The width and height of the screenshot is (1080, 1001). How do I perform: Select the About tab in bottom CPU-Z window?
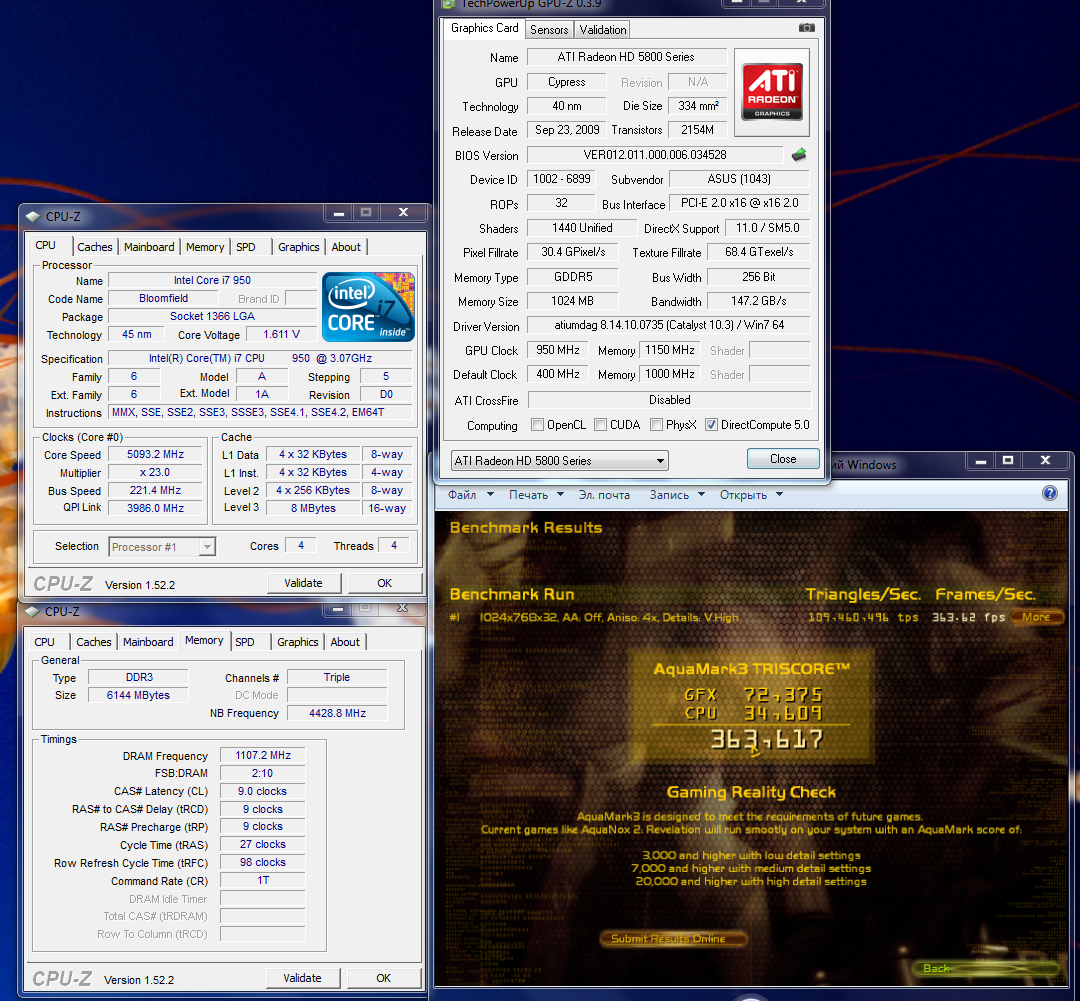[345, 641]
